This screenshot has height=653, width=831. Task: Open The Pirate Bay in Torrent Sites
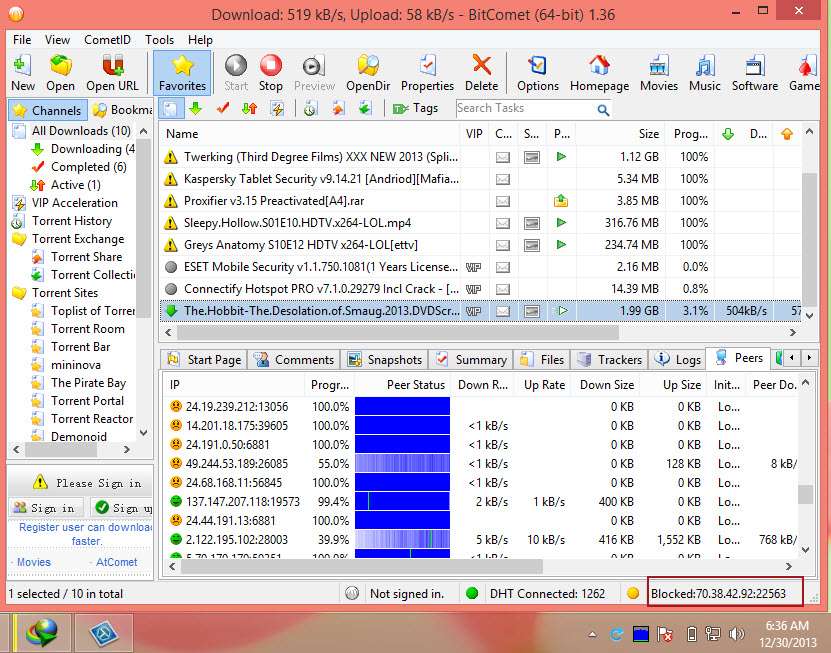[88, 383]
